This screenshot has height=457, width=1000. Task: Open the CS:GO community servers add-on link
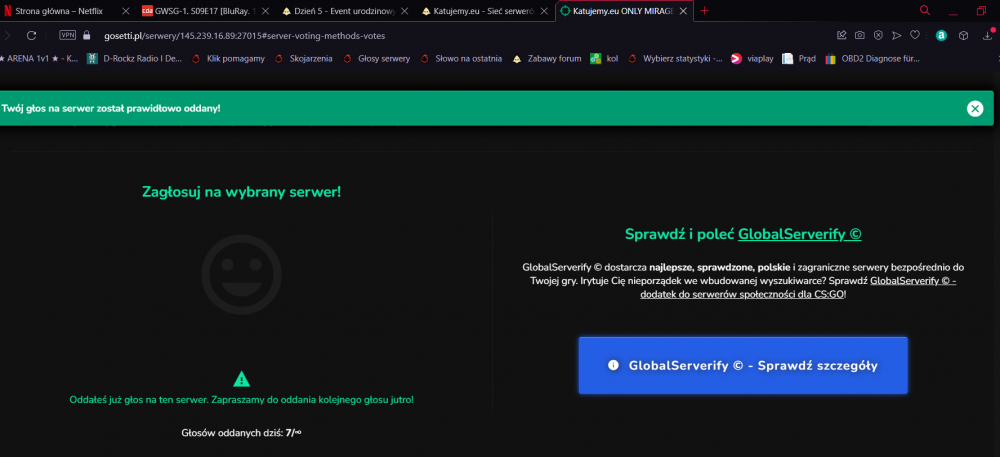pos(798,288)
